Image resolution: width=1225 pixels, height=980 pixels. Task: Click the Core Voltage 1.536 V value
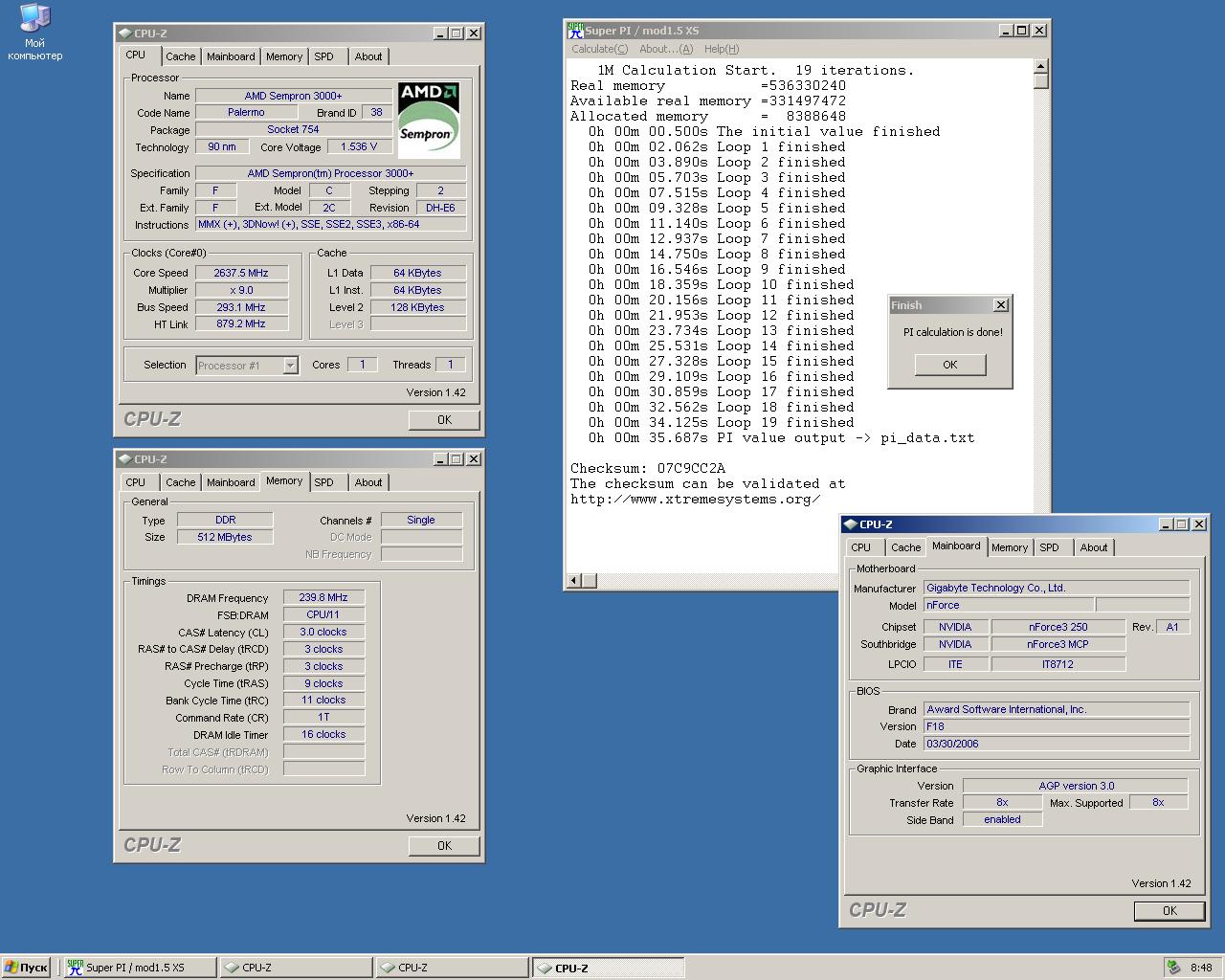point(360,146)
